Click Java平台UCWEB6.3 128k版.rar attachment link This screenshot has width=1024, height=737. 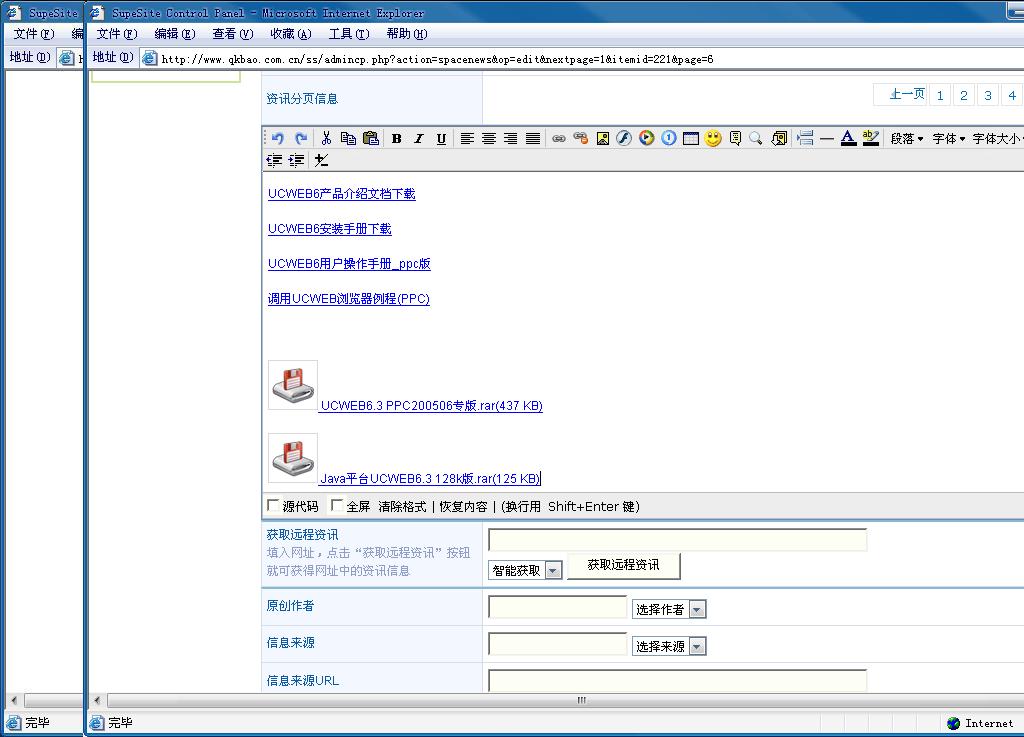pyautogui.click(x=430, y=478)
